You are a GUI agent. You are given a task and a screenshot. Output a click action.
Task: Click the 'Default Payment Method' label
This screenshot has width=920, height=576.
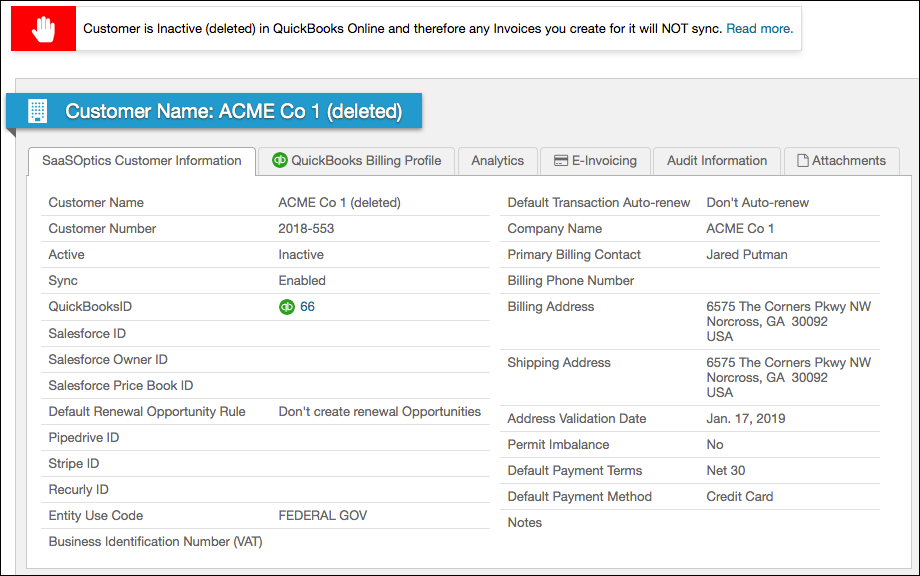click(x=580, y=497)
